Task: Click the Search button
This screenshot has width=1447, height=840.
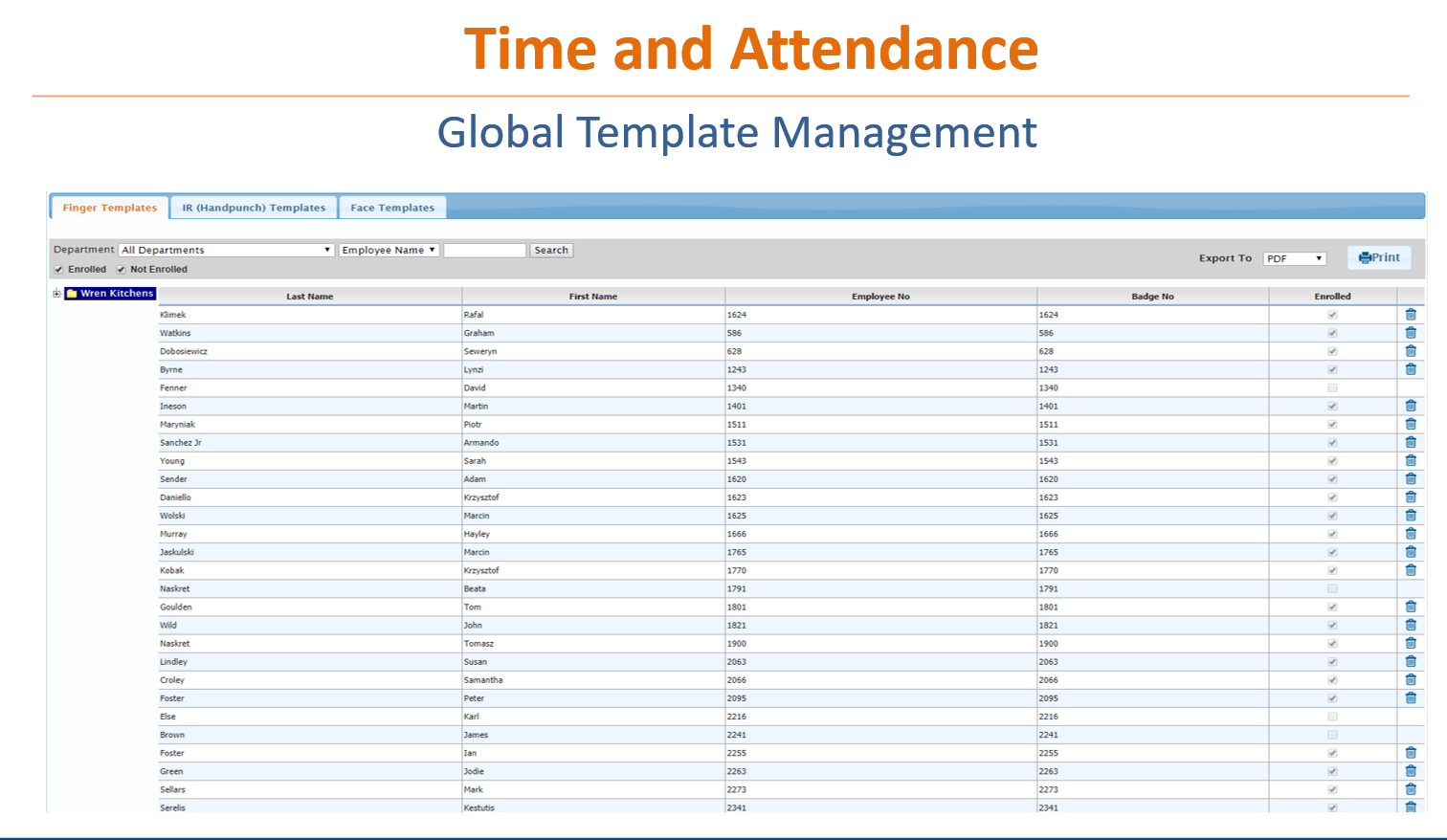Action: (551, 250)
